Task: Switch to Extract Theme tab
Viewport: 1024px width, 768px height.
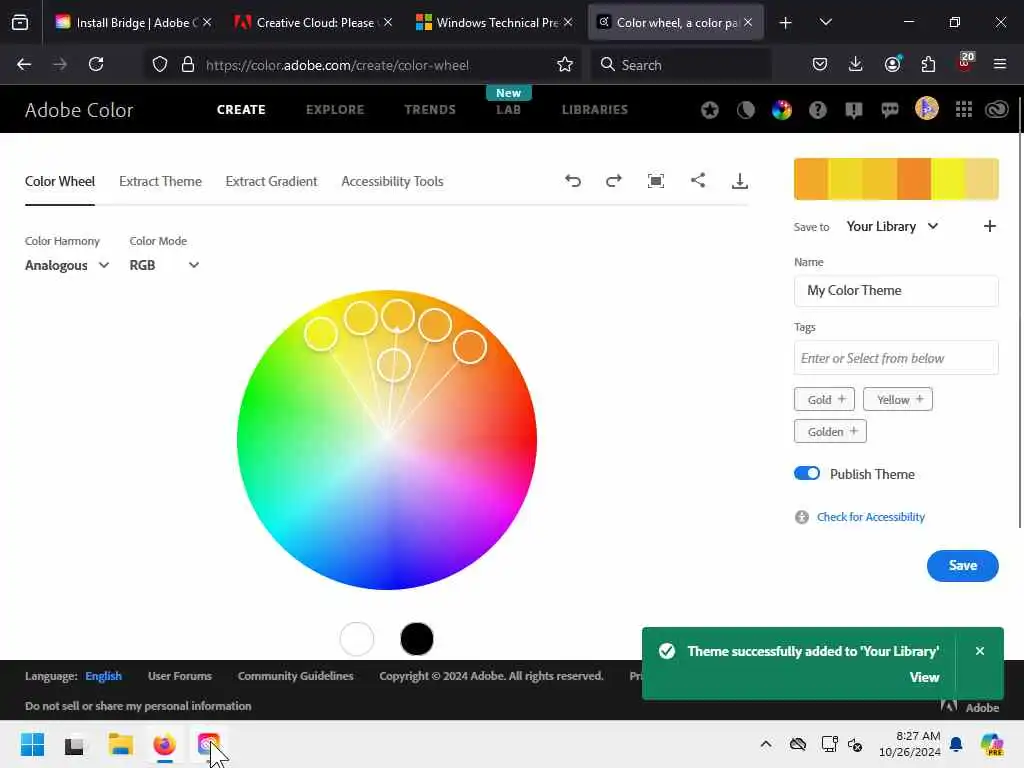Action: (x=160, y=182)
